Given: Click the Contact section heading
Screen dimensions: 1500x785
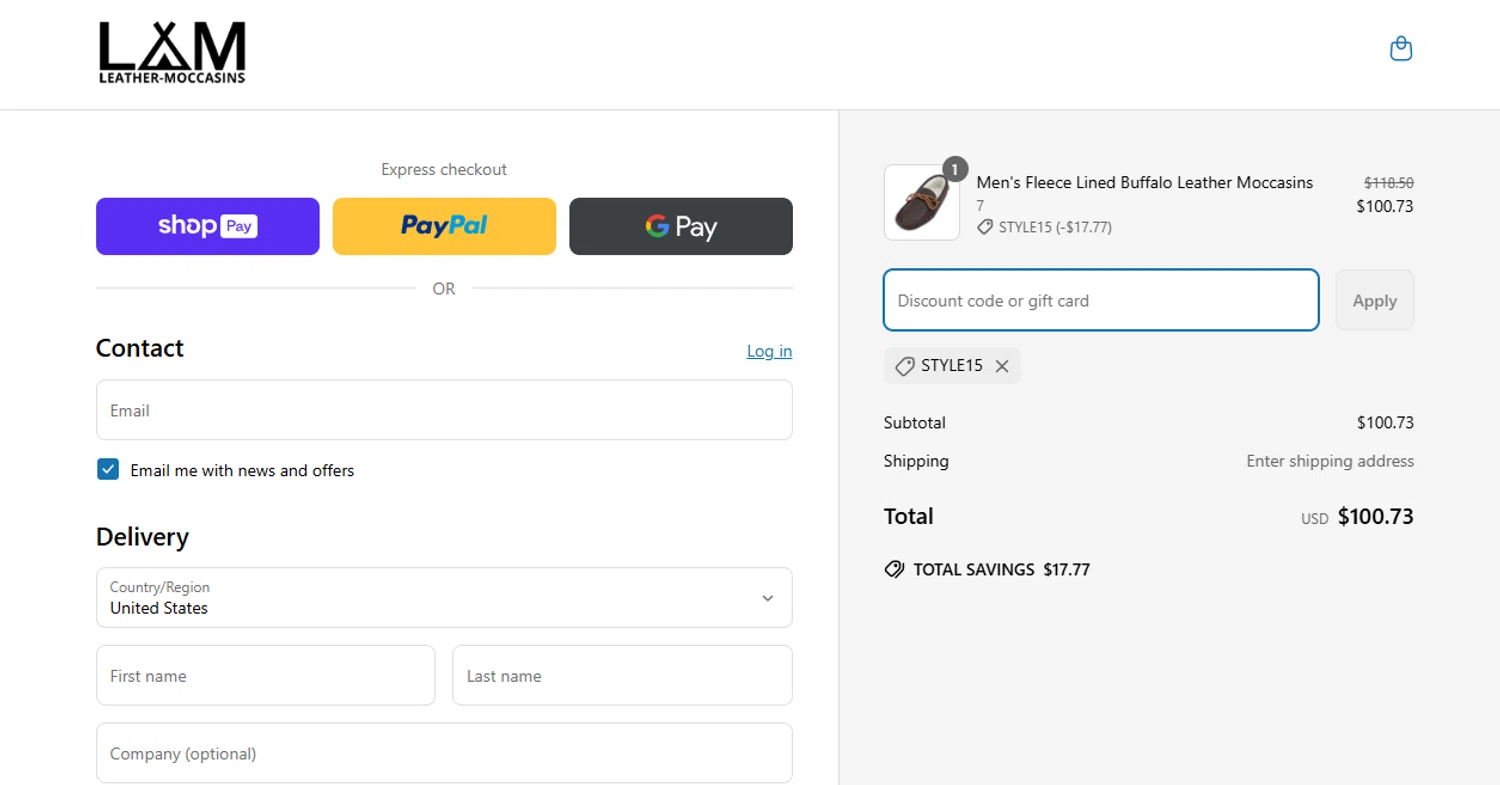Looking at the screenshot, I should tap(140, 348).
